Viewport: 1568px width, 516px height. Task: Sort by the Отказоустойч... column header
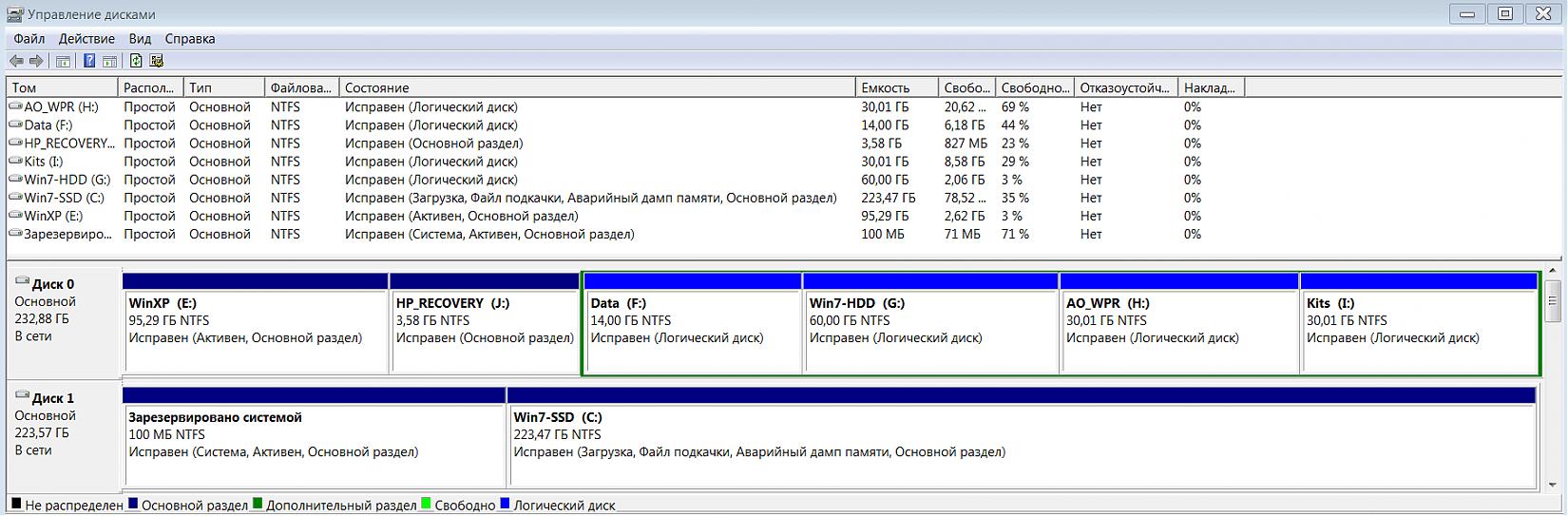[1125, 87]
